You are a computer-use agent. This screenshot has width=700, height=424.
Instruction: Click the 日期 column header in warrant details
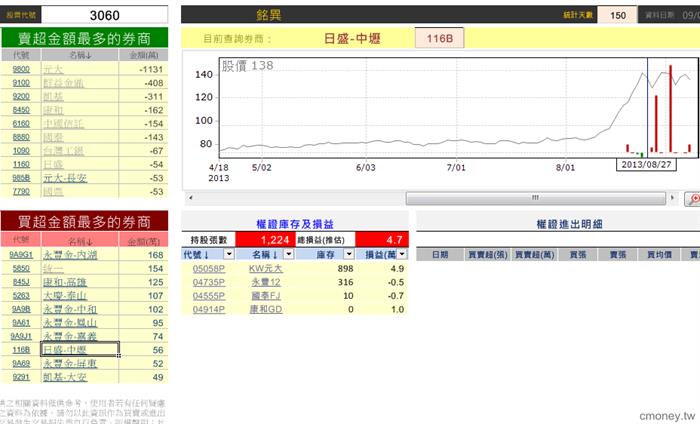tap(440, 254)
